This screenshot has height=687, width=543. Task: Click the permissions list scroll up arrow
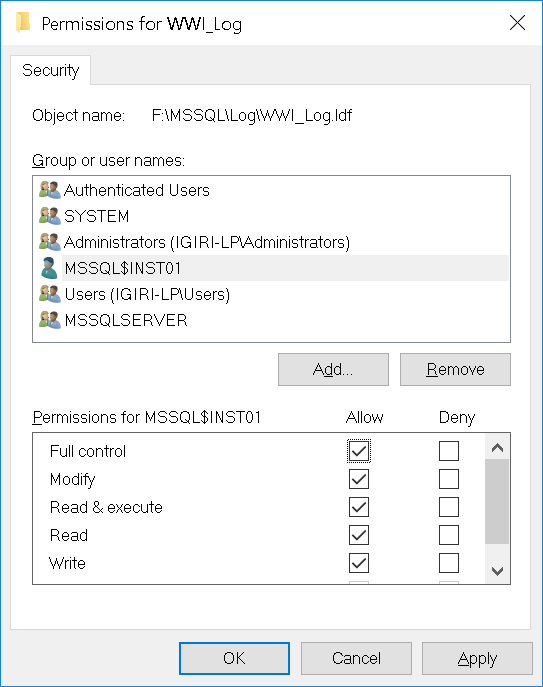click(497, 447)
